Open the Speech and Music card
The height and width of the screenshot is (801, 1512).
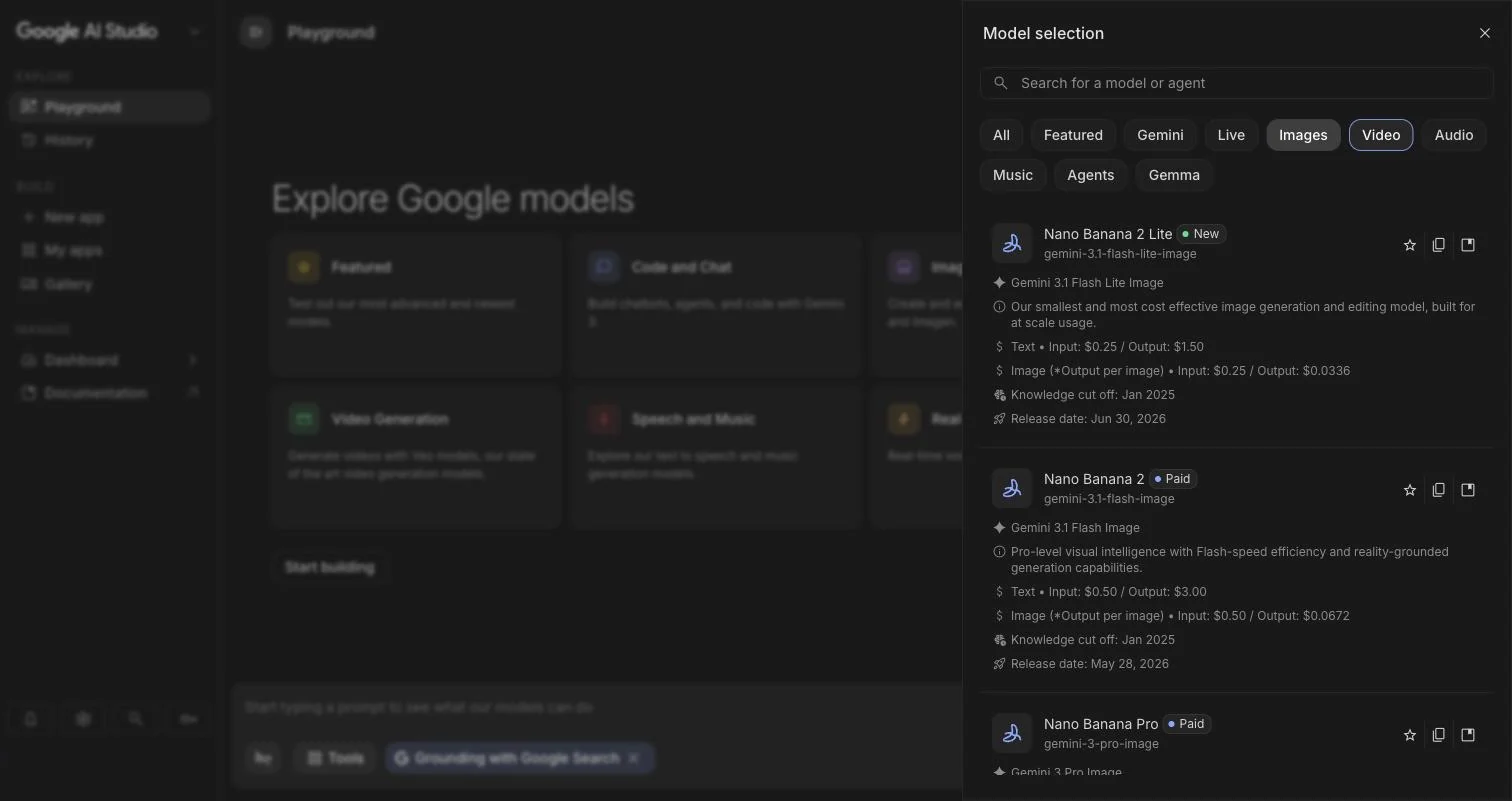tap(716, 457)
